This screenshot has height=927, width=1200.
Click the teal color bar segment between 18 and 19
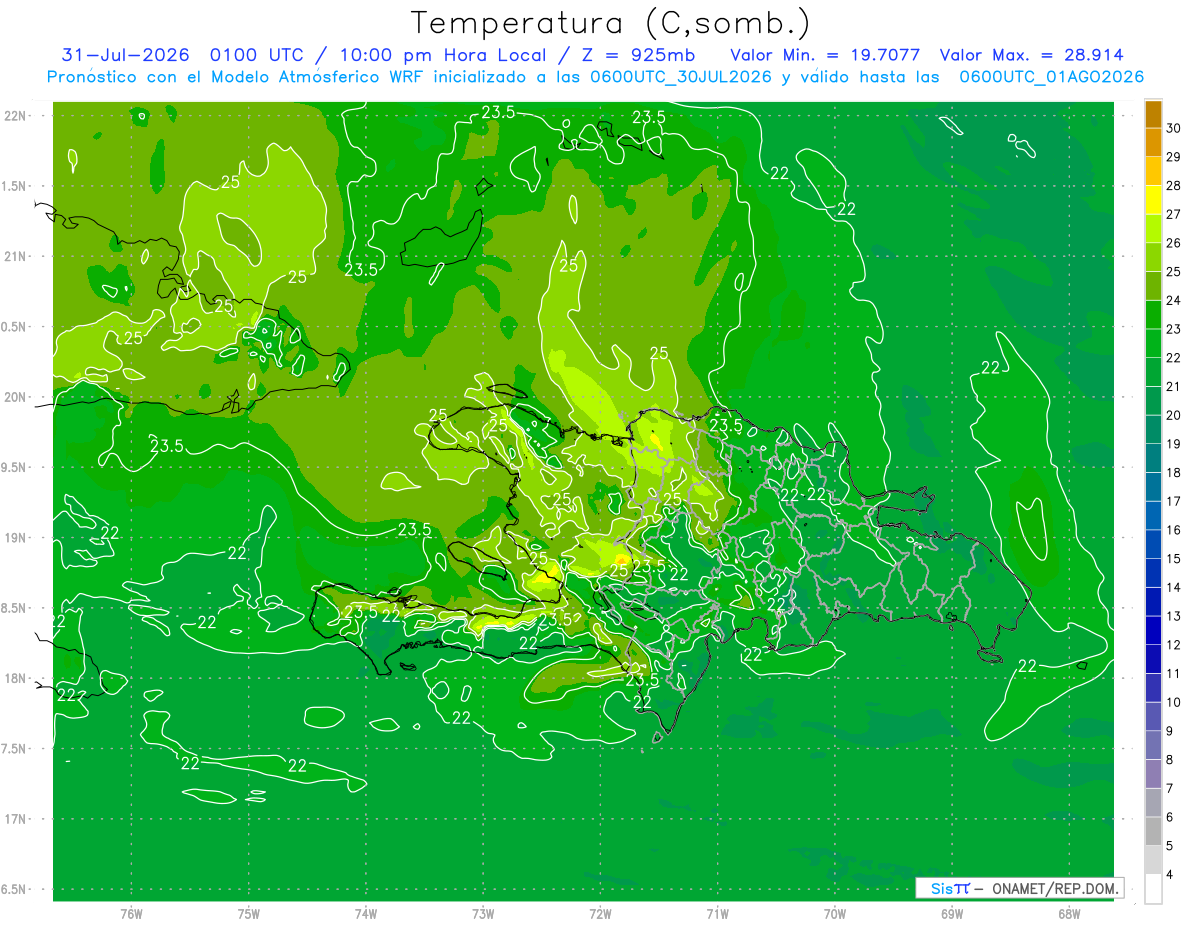pyautogui.click(x=1153, y=458)
